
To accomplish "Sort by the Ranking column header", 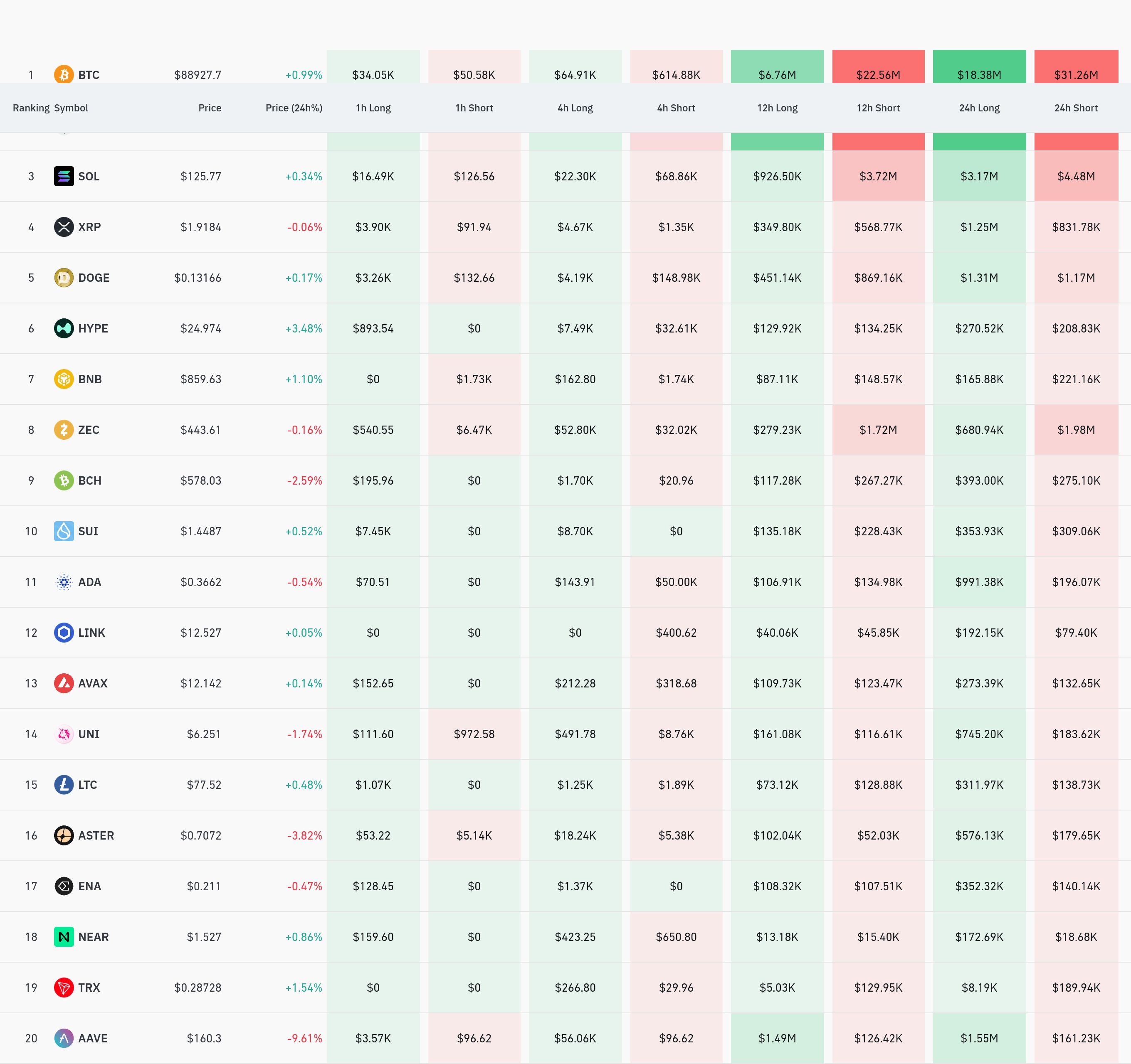I will pyautogui.click(x=31, y=108).
